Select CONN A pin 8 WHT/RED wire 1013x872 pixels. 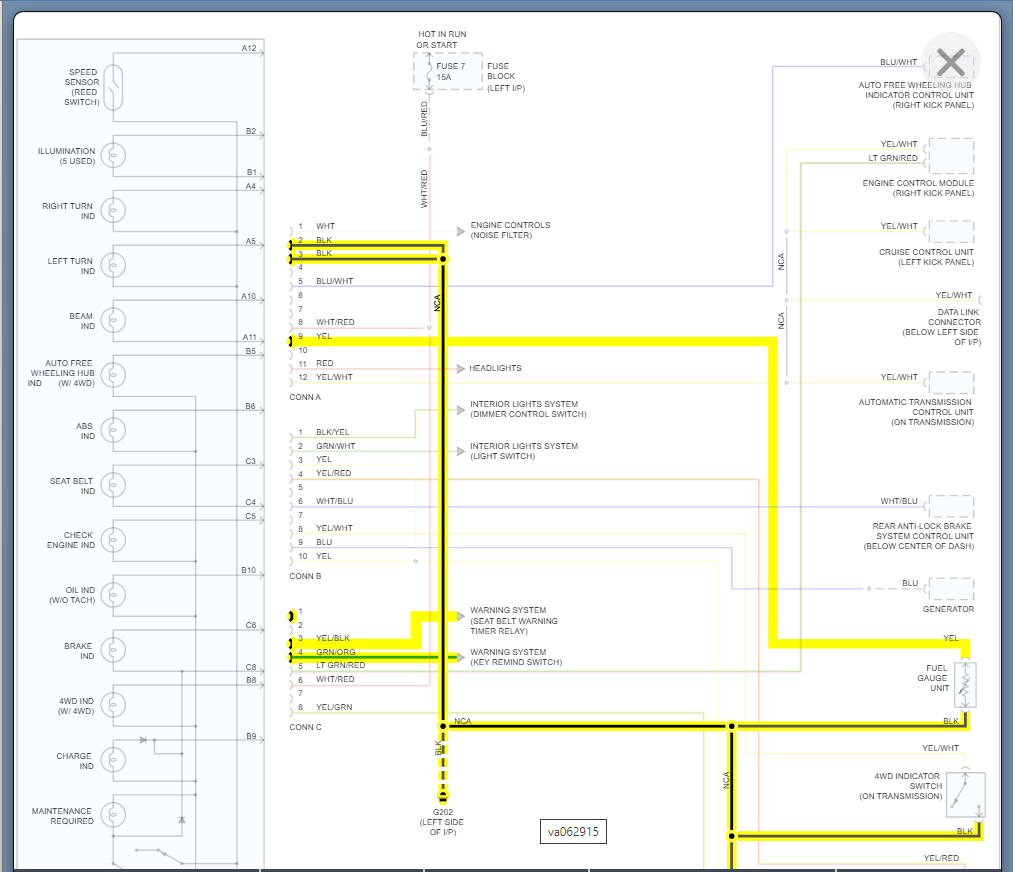[335, 322]
